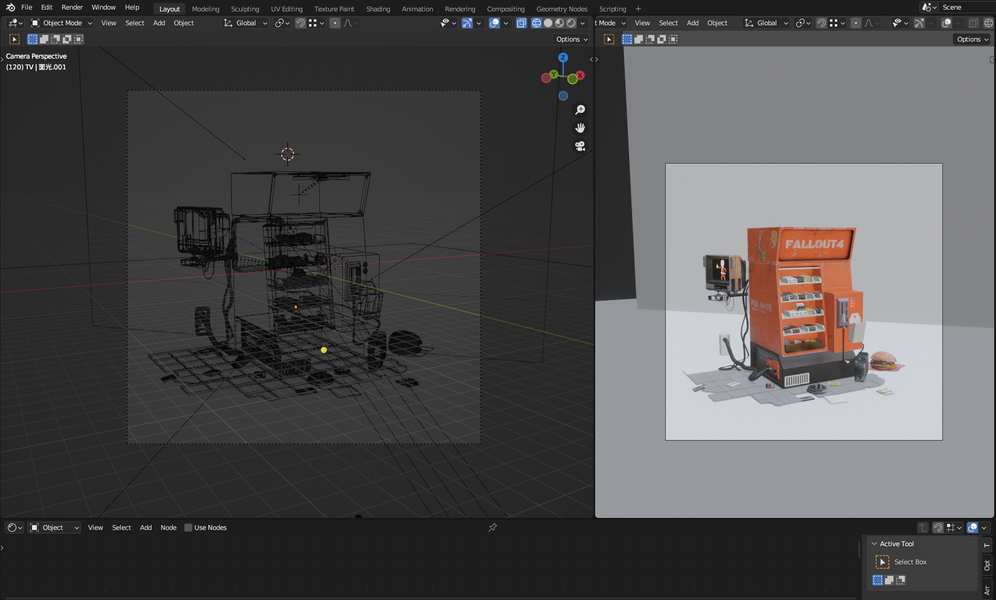Enable the Use Nodes checkbox
This screenshot has width=996, height=600.
(x=188, y=528)
